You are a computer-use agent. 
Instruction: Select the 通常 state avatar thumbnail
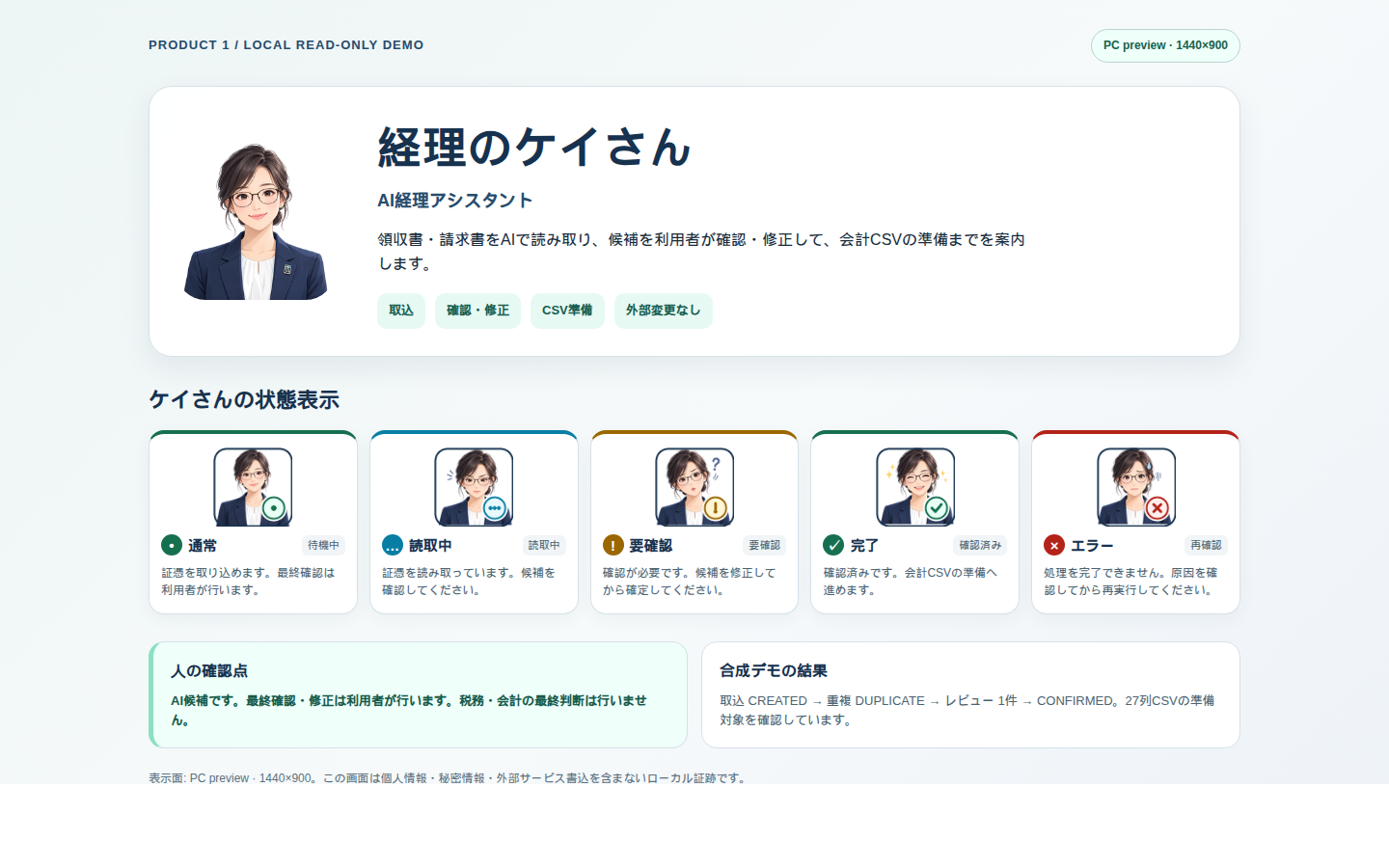pyautogui.click(x=253, y=487)
